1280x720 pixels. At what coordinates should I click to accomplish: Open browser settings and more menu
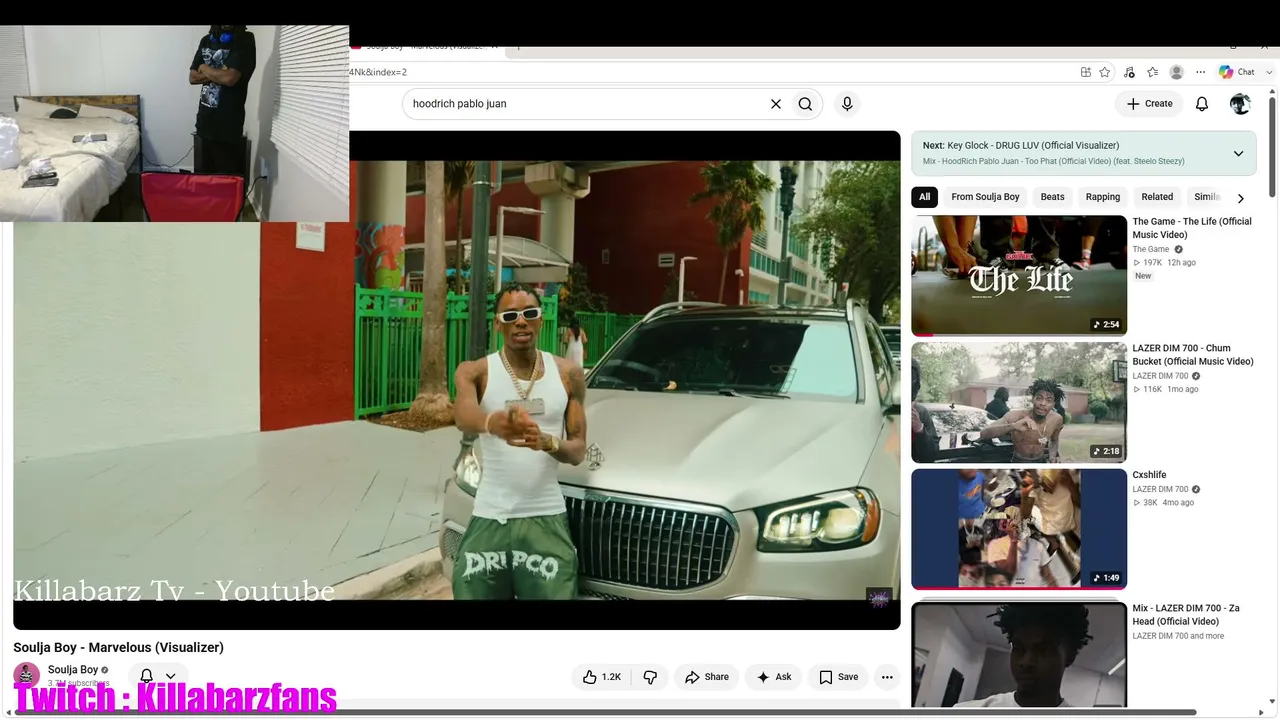point(1201,72)
